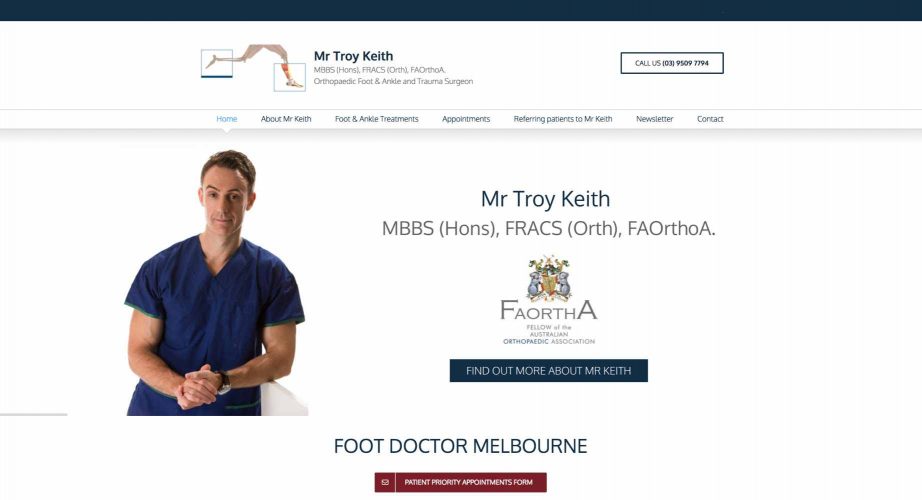Click the Orthopaedic Foot & Ankle Surgeon tagline
This screenshot has height=500, width=922.
393,81
